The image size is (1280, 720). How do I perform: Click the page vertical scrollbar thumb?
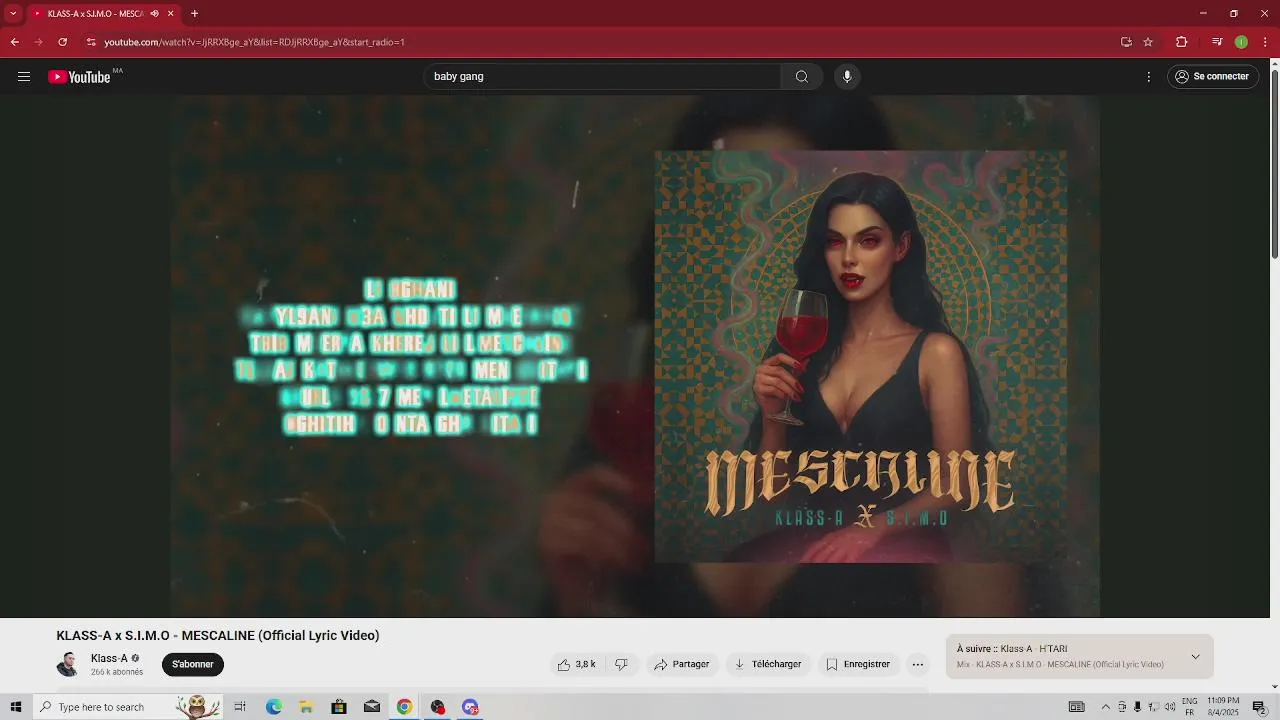(x=1274, y=165)
